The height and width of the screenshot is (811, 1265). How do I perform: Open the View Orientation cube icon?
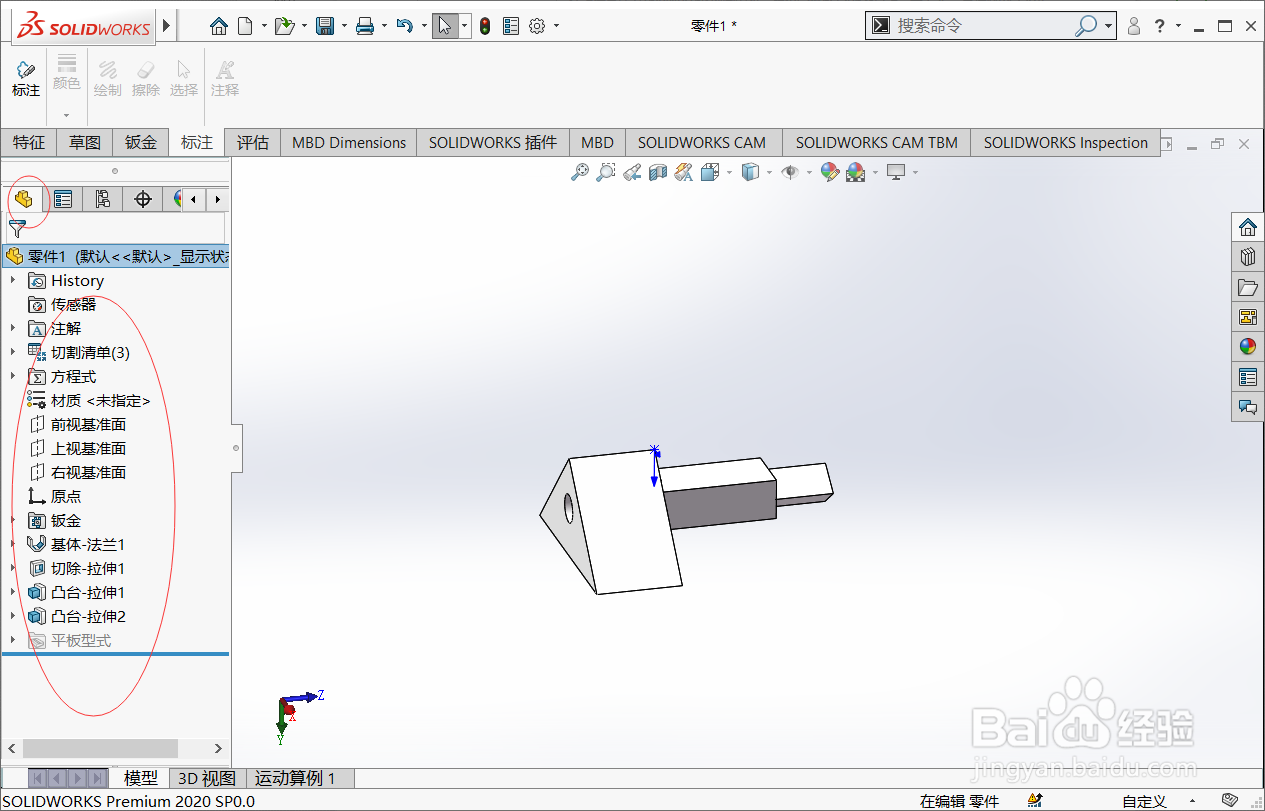coord(710,172)
